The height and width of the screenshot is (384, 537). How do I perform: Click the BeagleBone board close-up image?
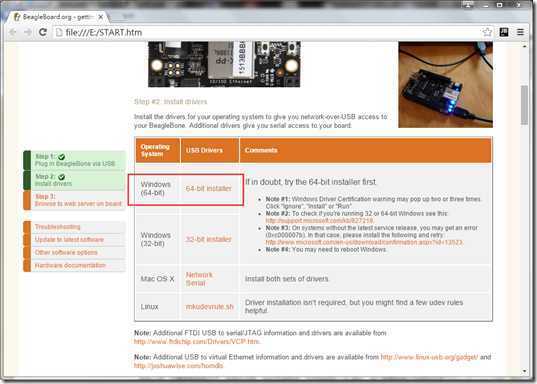(224, 64)
